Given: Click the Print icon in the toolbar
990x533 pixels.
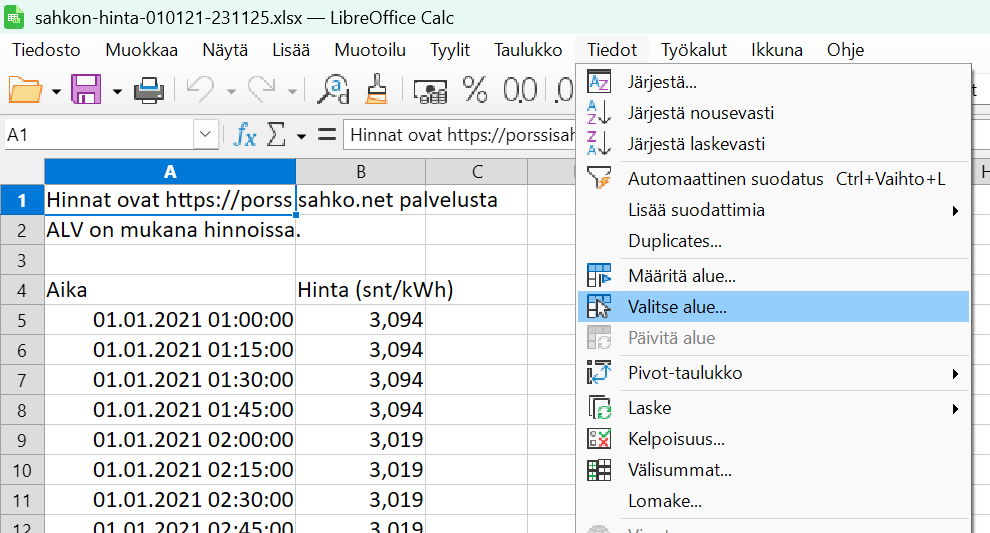Looking at the screenshot, I should coord(149,92).
